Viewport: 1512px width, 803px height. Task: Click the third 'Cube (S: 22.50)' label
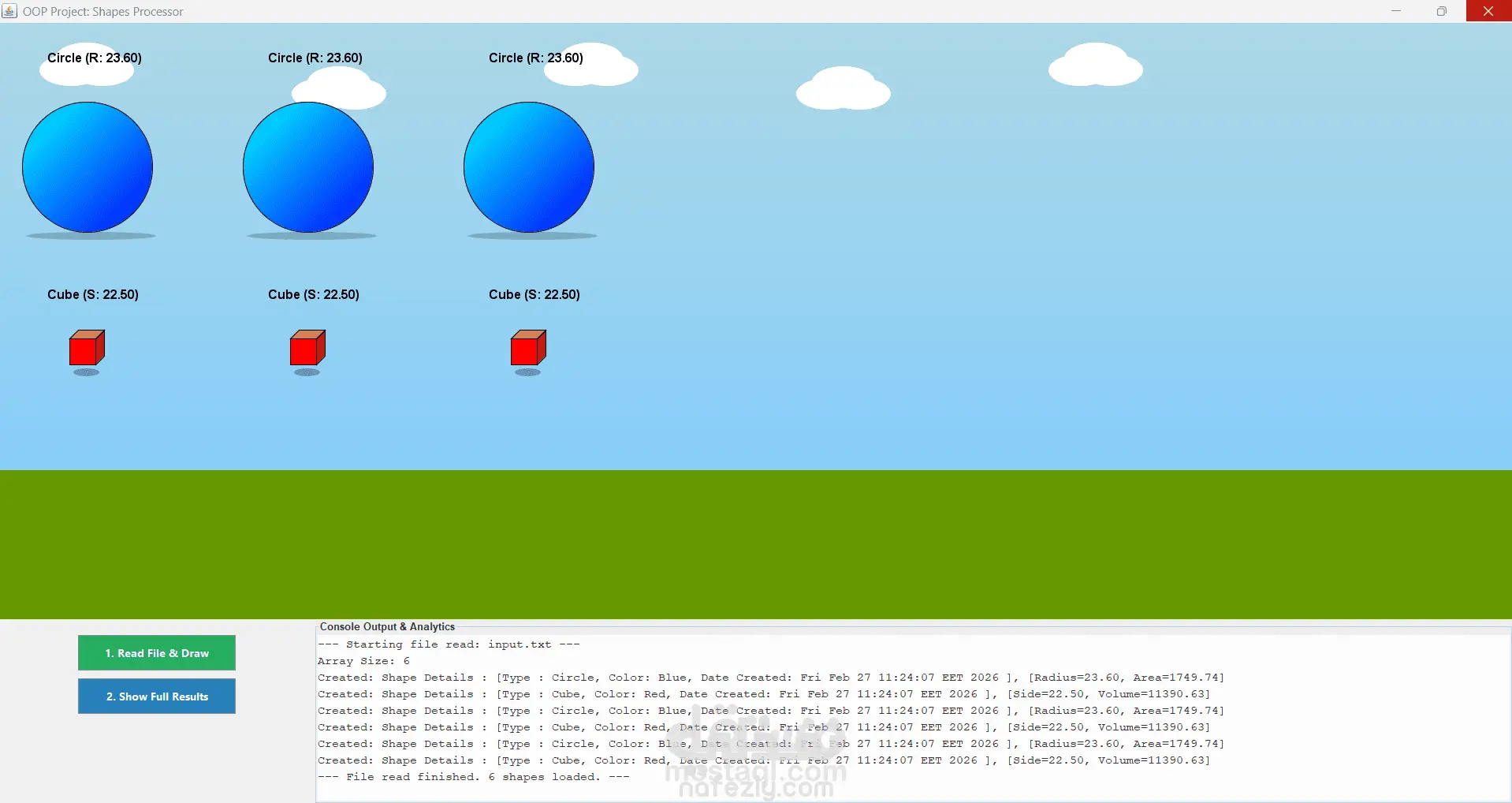coord(534,294)
